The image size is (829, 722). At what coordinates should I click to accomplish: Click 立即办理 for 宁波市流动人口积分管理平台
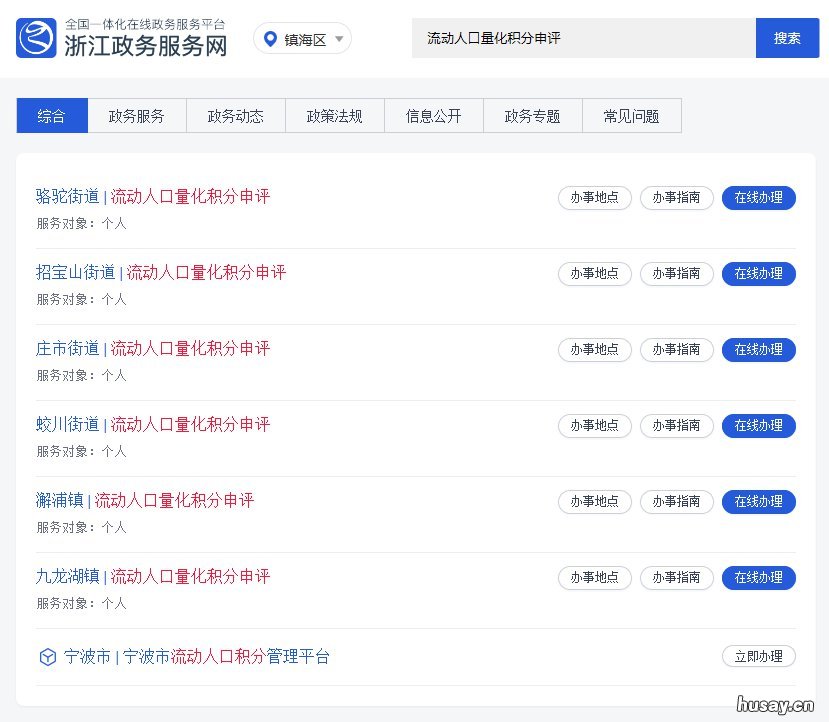pos(758,656)
